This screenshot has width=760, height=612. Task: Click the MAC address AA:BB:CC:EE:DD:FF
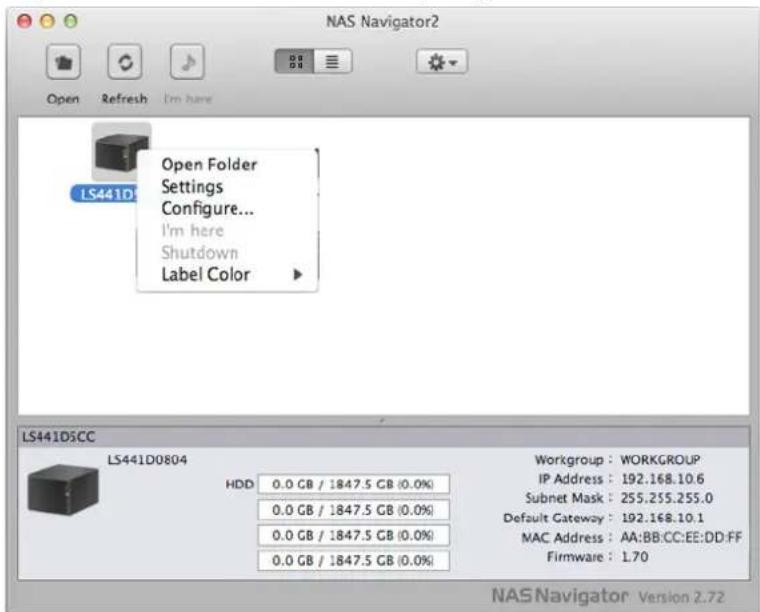click(x=681, y=537)
